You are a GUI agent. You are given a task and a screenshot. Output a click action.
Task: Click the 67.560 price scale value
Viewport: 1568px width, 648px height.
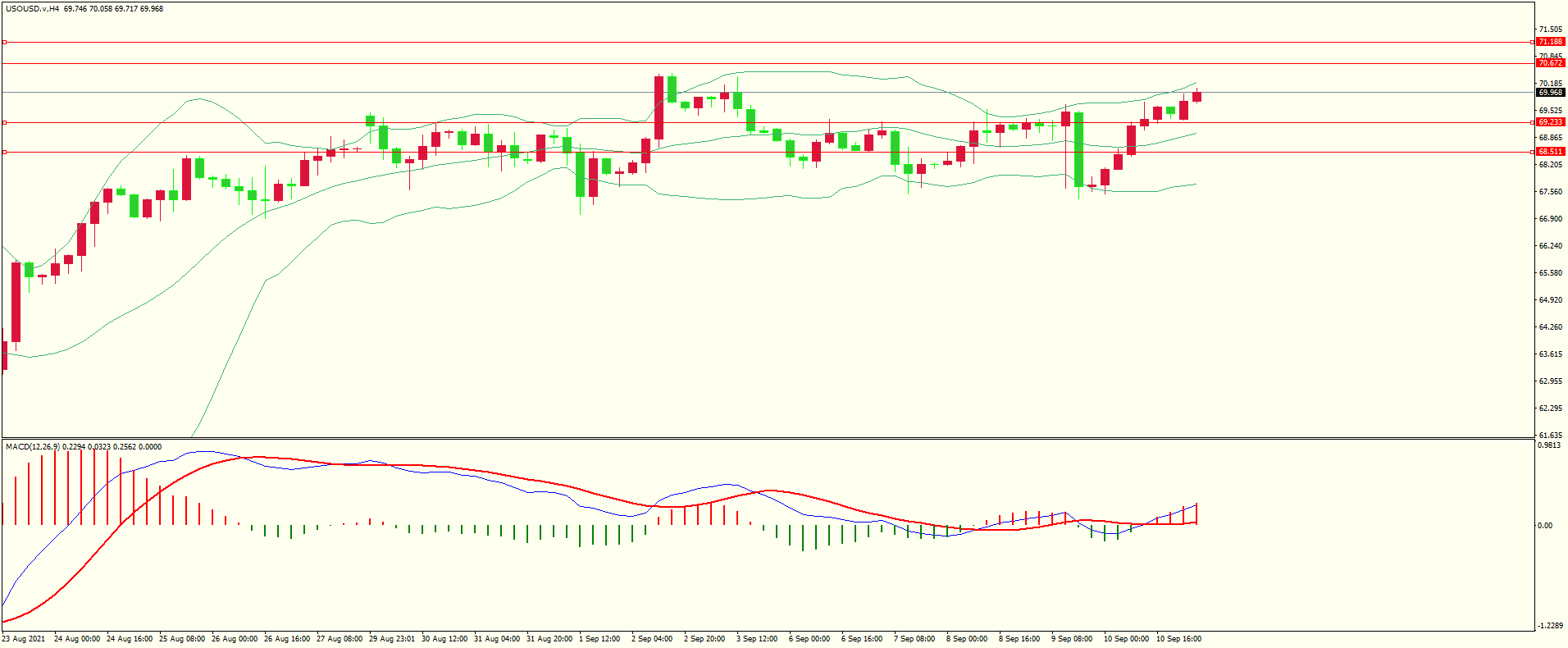click(x=1551, y=192)
